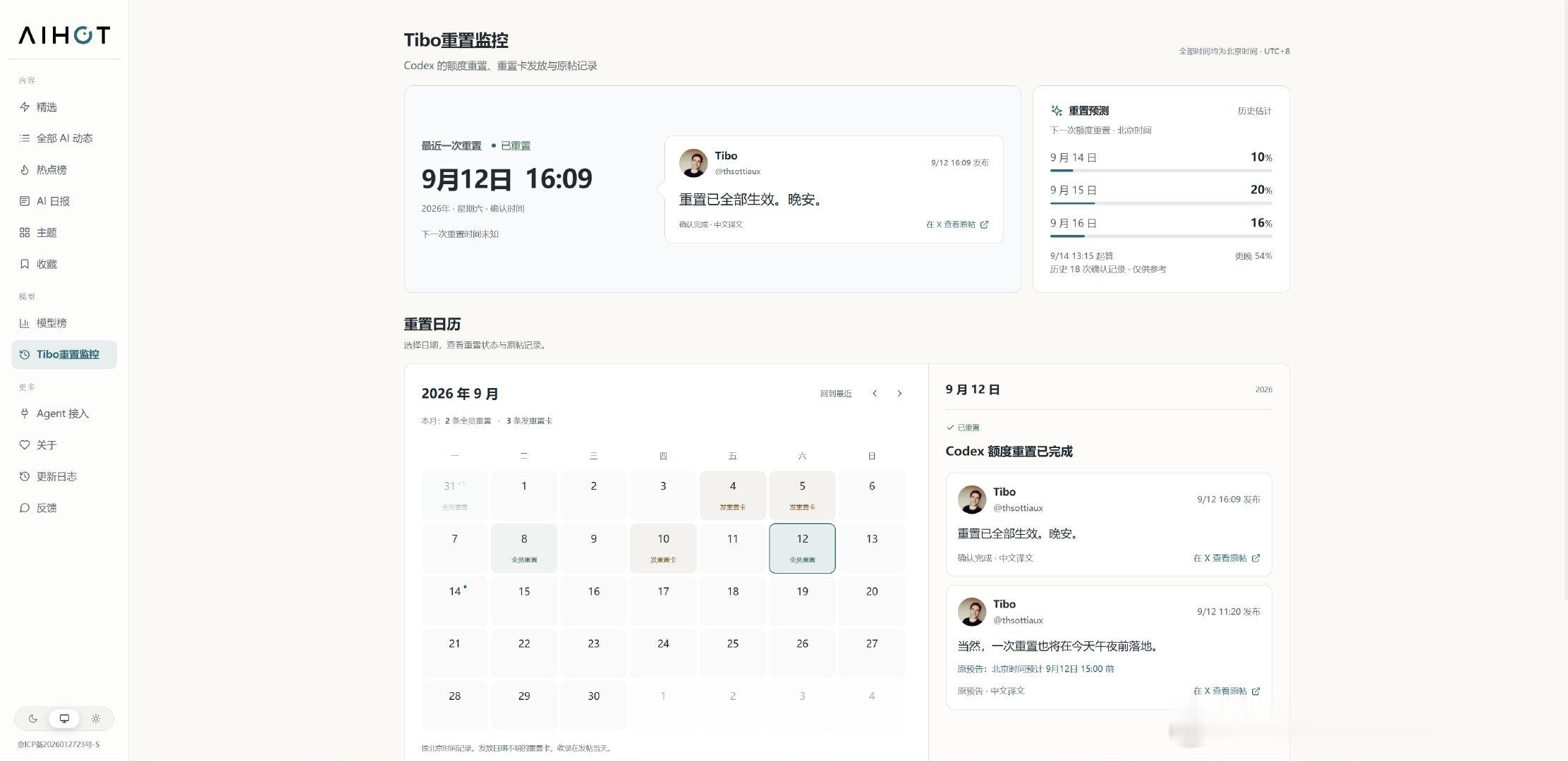Image resolution: width=1568 pixels, height=762 pixels.
Task: Open 反馈 menu item
Action: 64,508
